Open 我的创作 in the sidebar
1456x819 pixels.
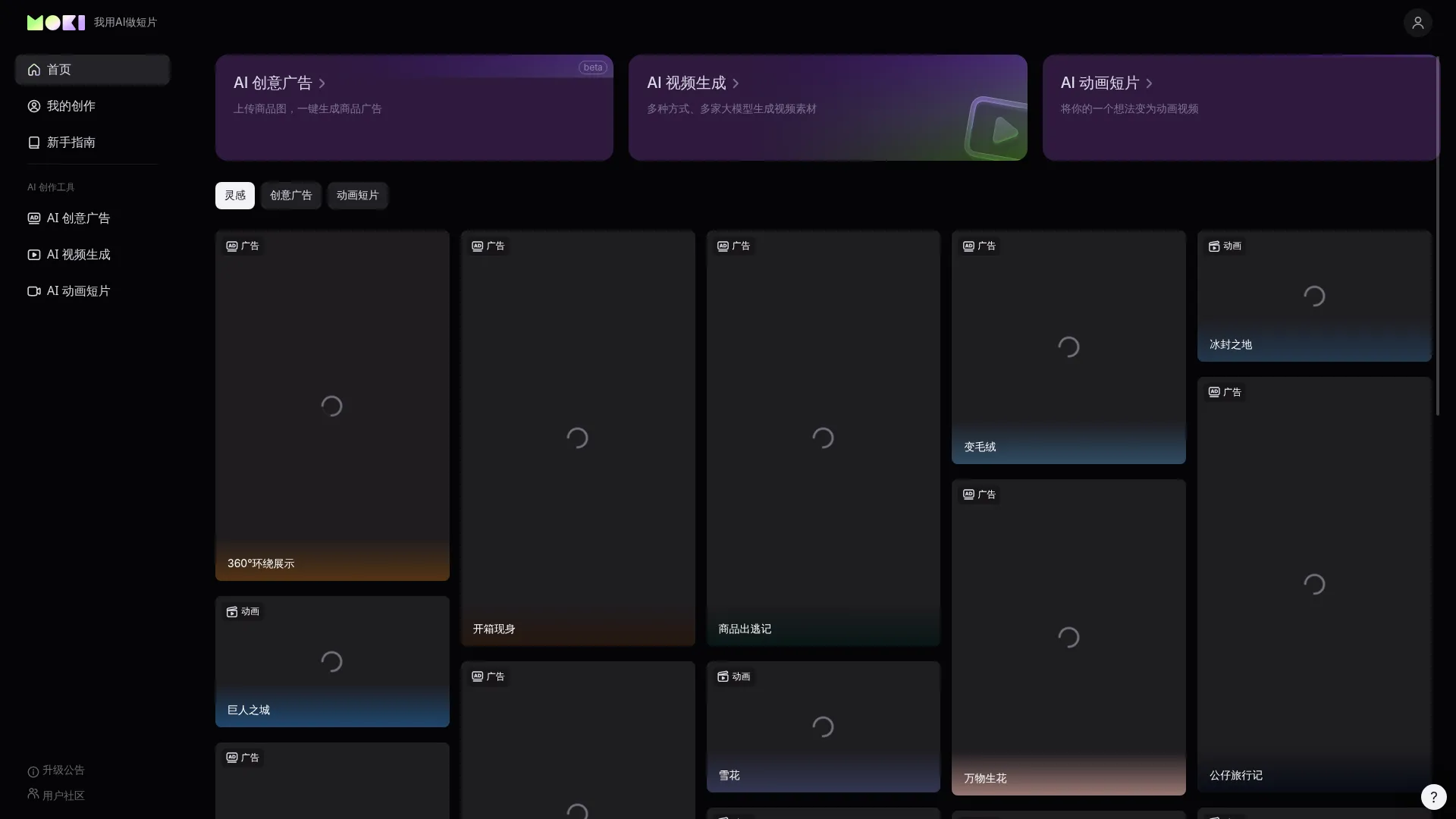pyautogui.click(x=71, y=106)
